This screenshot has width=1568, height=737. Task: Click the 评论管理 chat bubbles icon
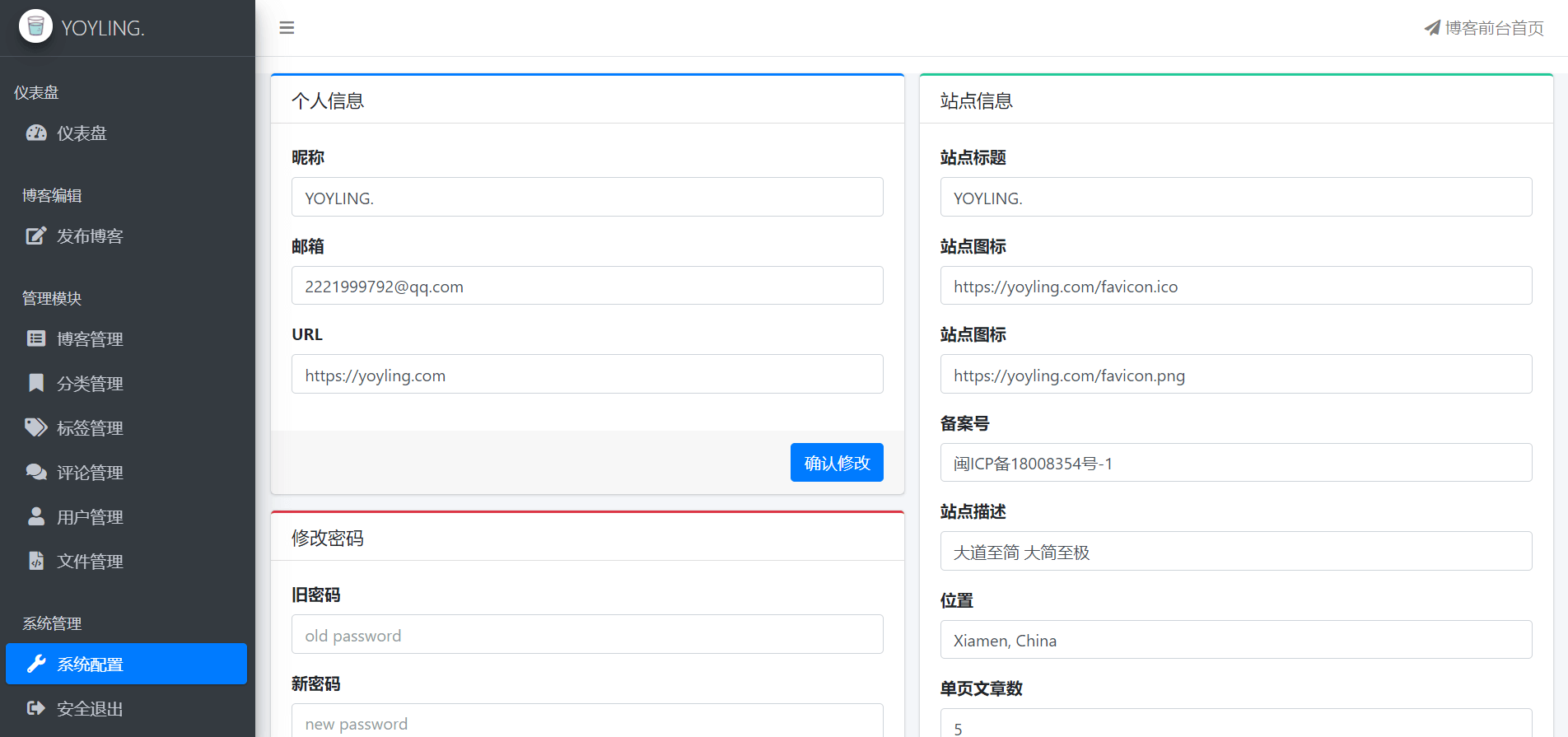click(36, 472)
